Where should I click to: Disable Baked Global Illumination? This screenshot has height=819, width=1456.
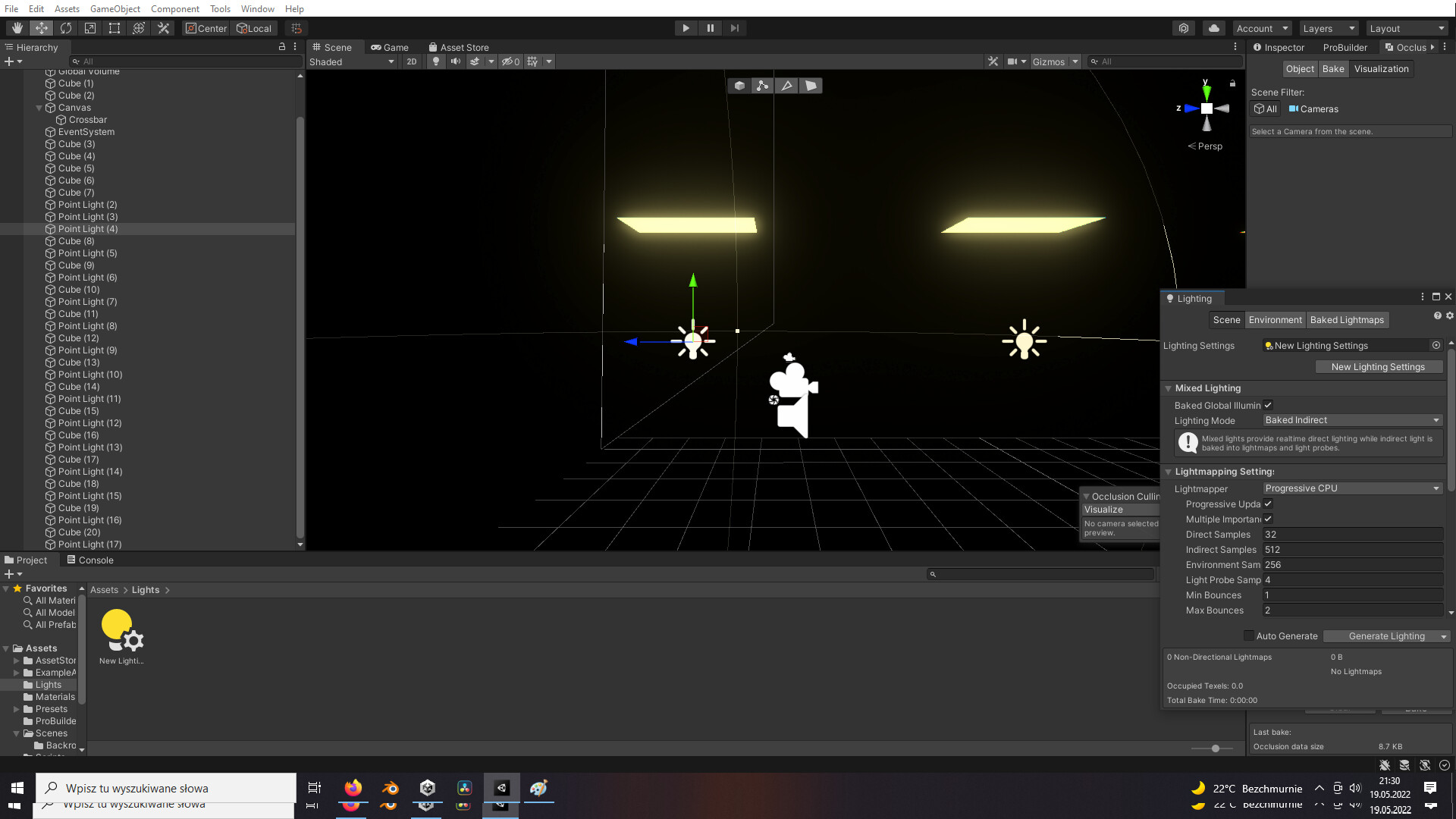tap(1268, 405)
